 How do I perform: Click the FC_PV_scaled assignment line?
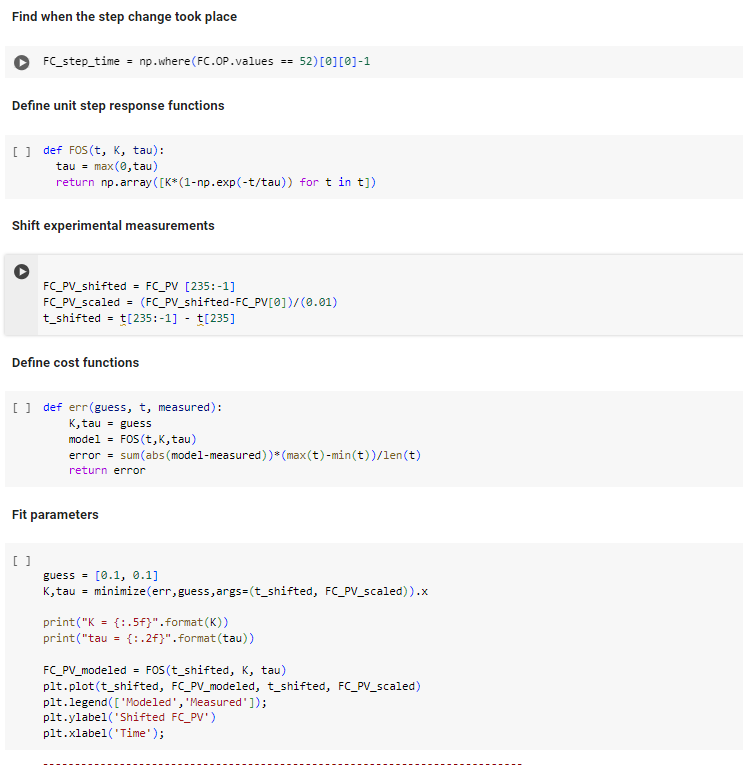[x=190, y=302]
